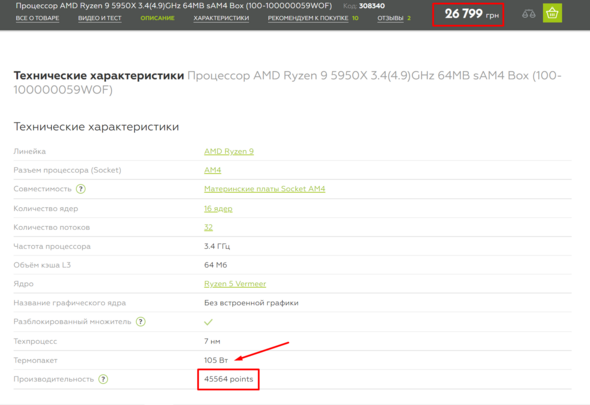The image size is (590, 405).
Task: Open help icon next to Совместимость
Action: click(81, 189)
